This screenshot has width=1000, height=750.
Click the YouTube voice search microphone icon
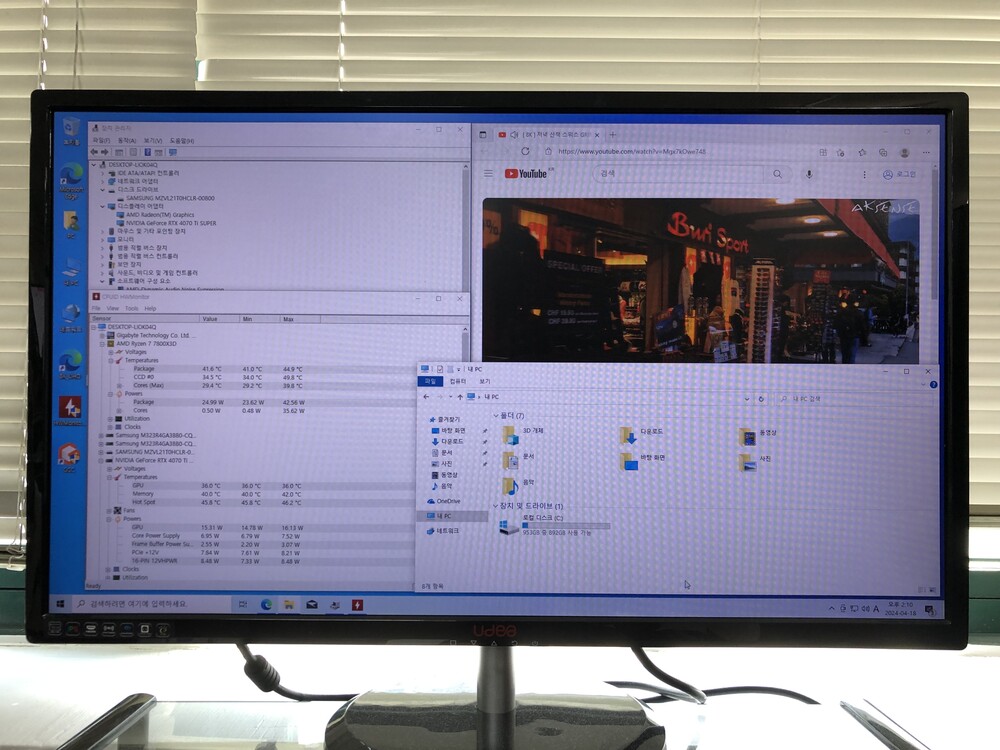tap(809, 173)
